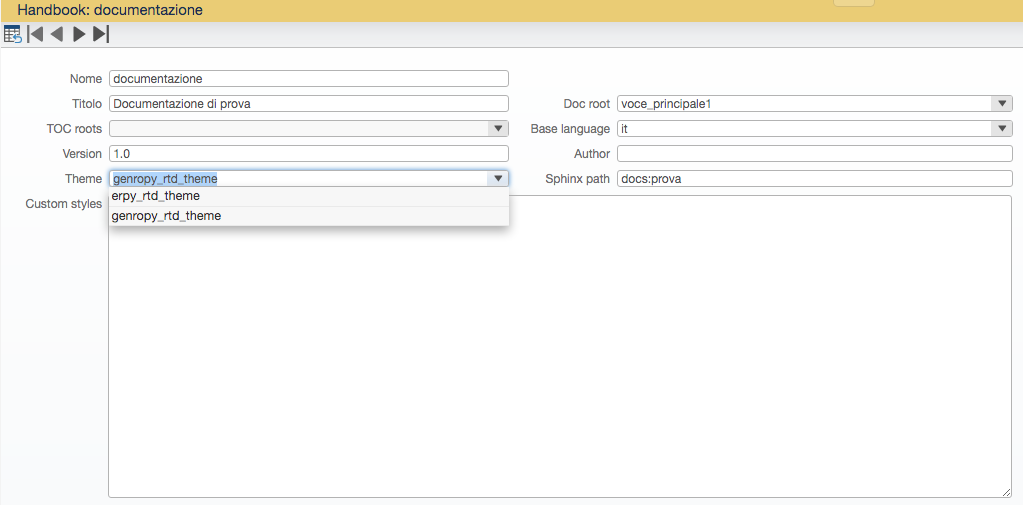Click the Base language field showing it

[x=805, y=129]
